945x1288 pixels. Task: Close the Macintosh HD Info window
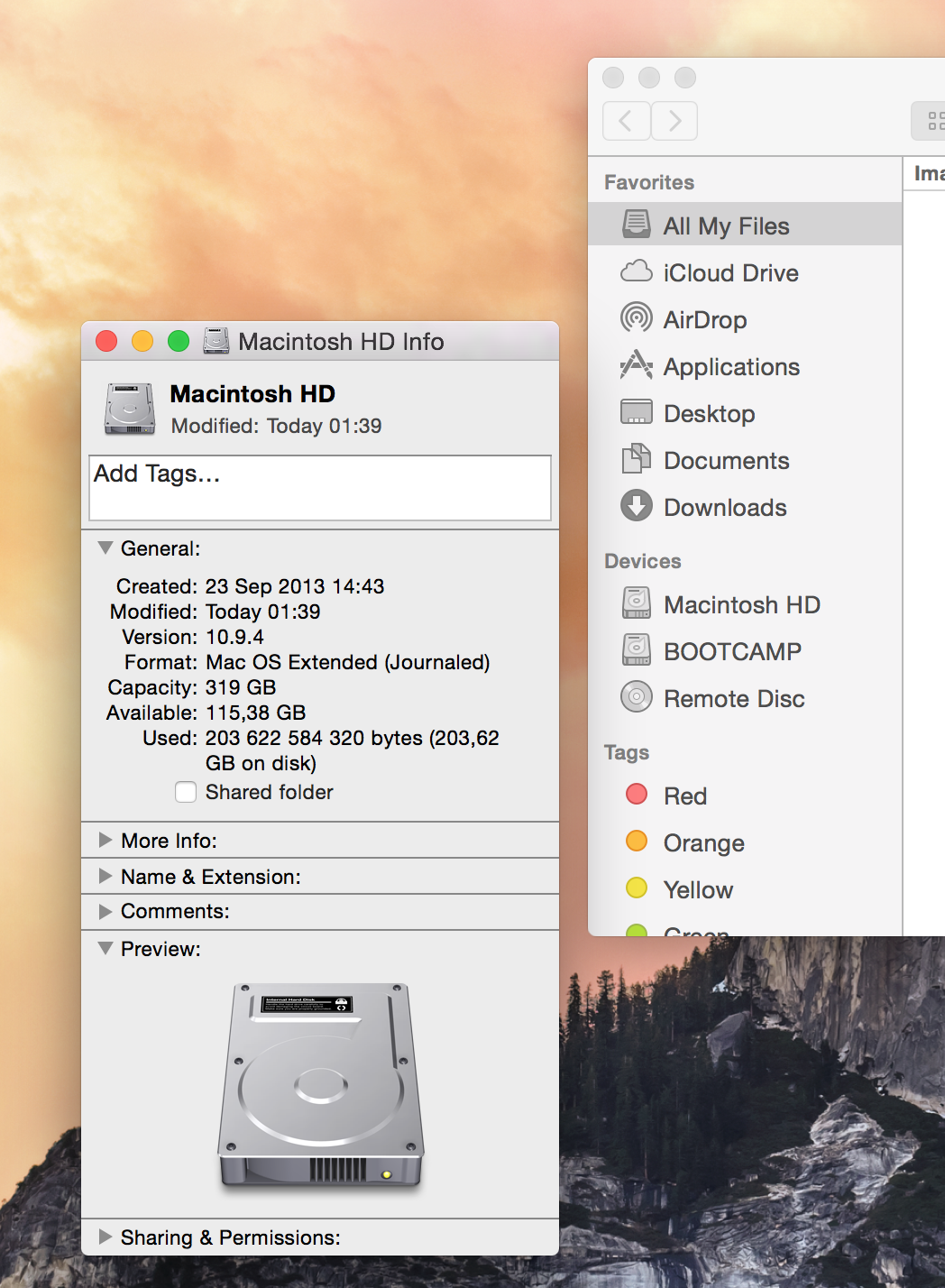(x=106, y=341)
